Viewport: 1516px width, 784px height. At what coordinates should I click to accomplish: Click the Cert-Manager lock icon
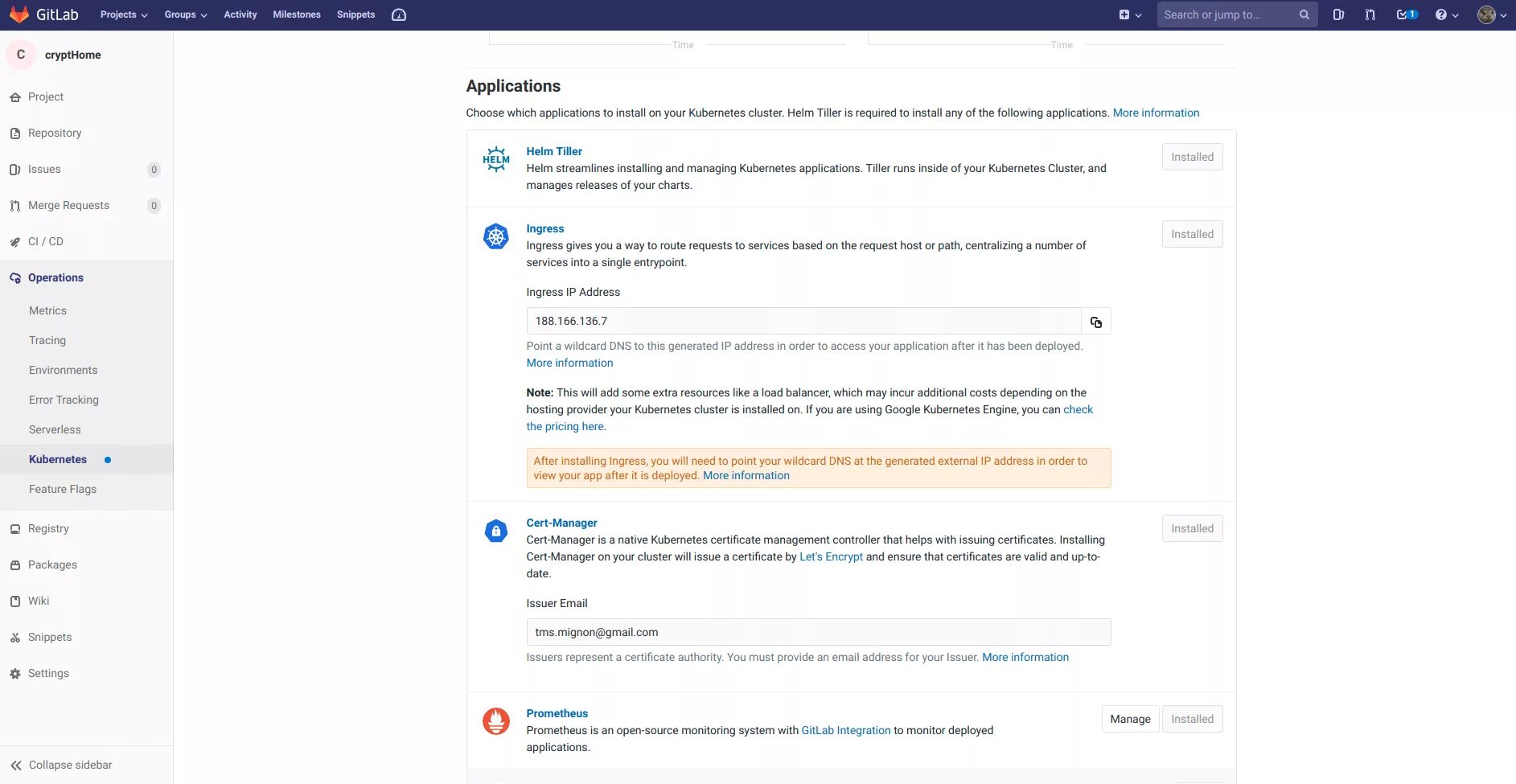(496, 531)
